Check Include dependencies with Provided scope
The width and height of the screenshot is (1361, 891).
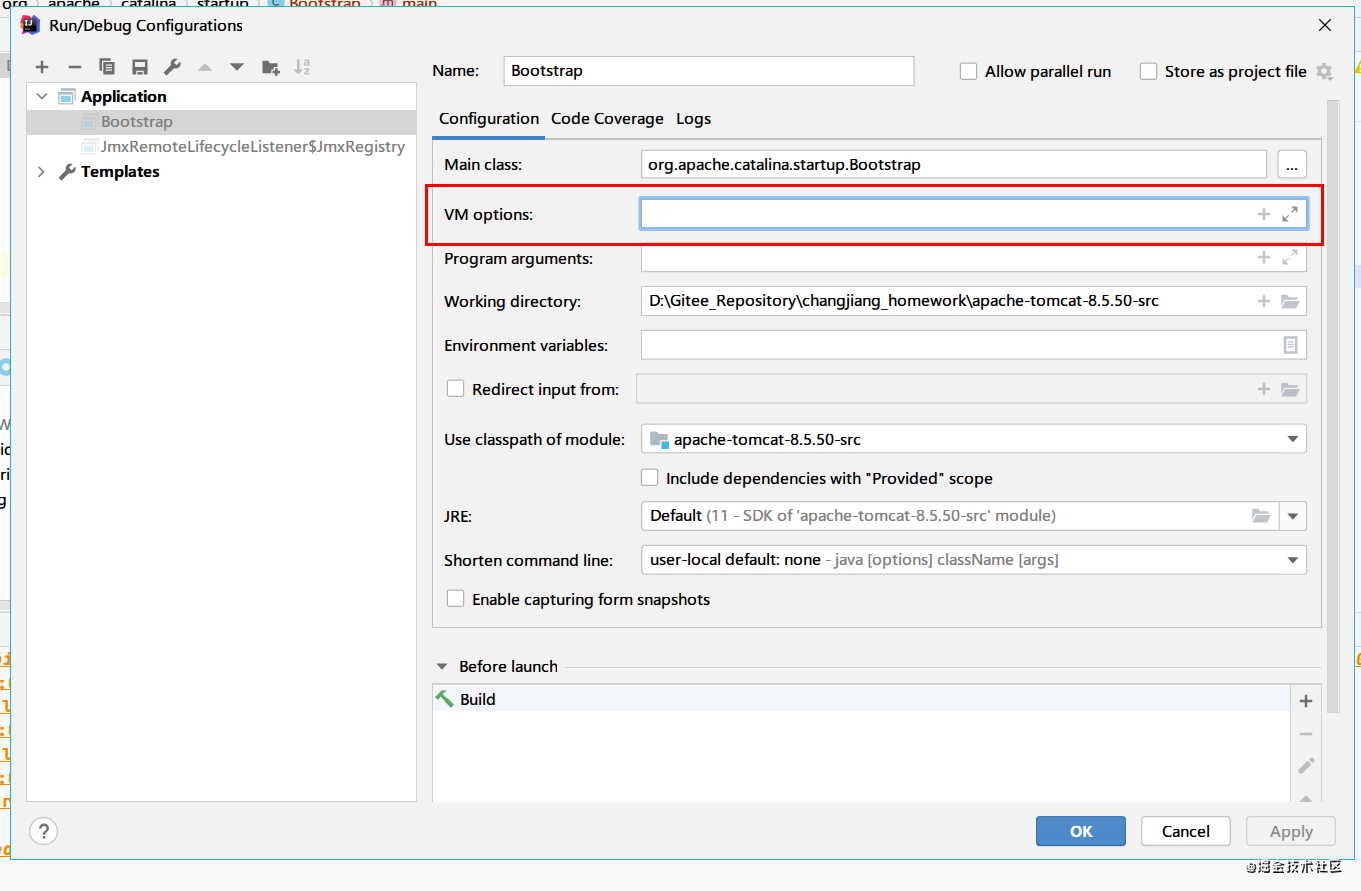pyautogui.click(x=649, y=478)
